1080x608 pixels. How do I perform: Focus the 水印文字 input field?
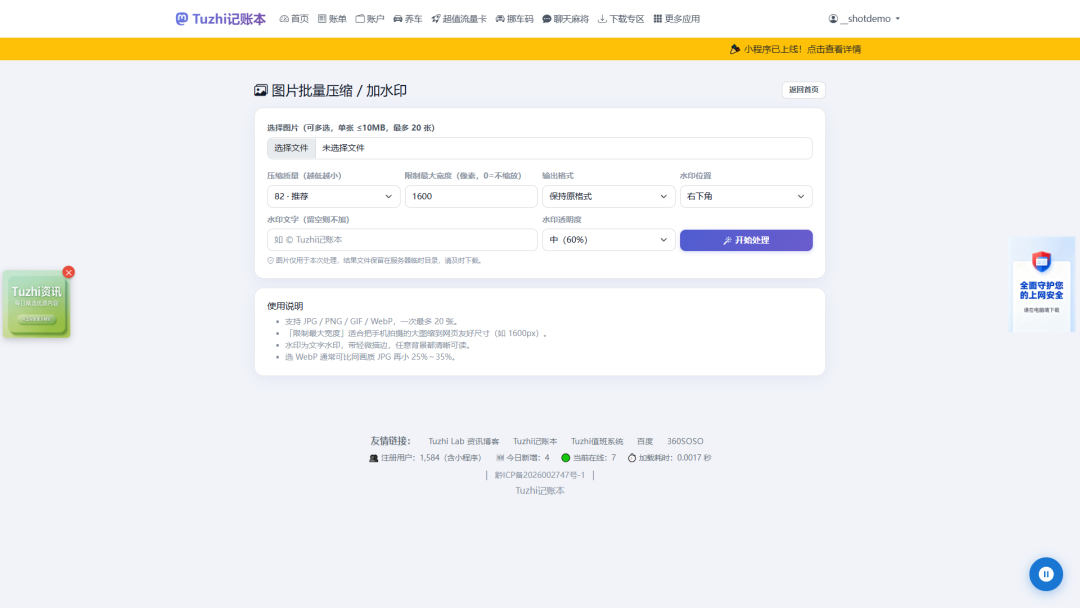click(402, 240)
